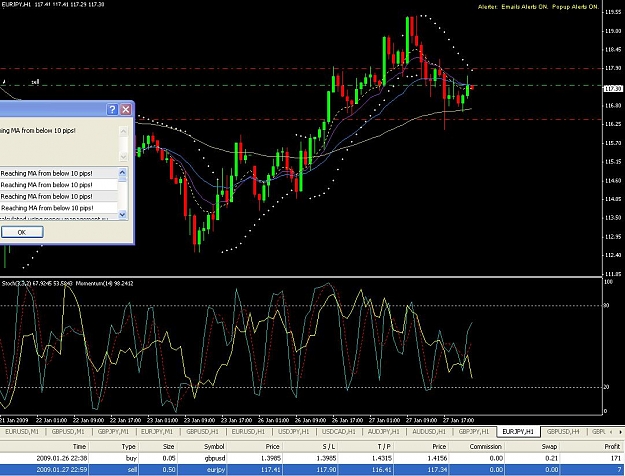Click the chart tabs right scroll arrow
Viewport: 625px width, 476px height.
coord(620,432)
